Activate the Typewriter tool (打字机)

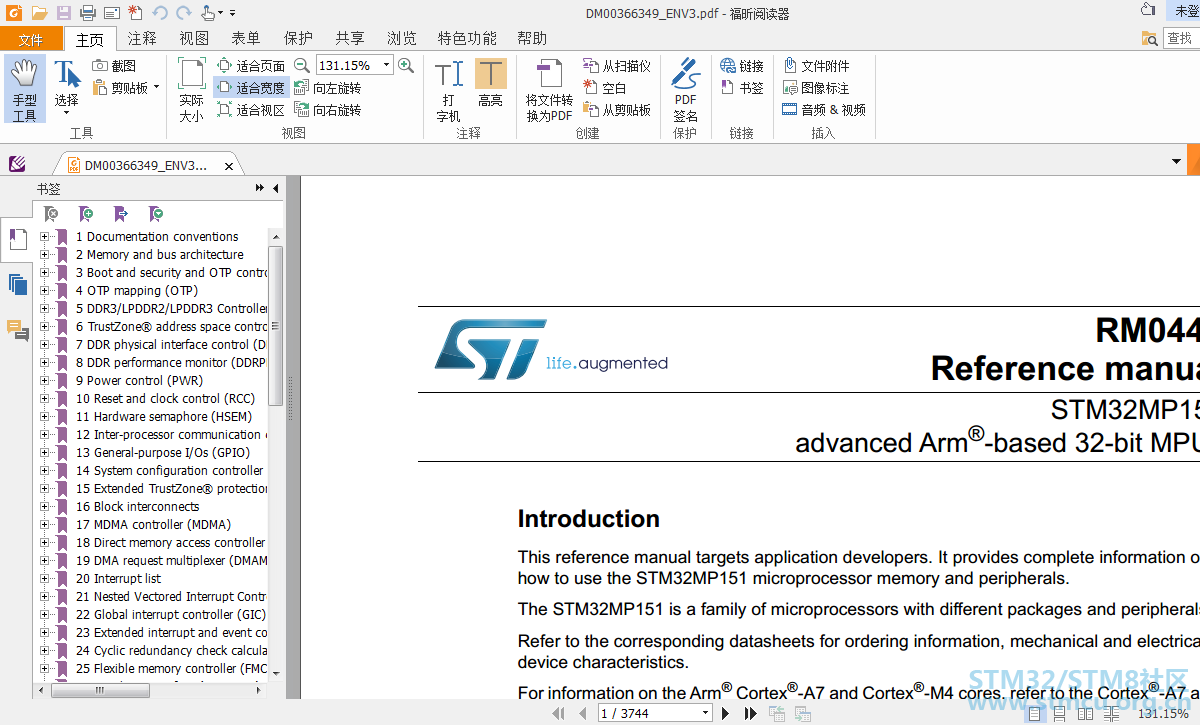pyautogui.click(x=449, y=90)
